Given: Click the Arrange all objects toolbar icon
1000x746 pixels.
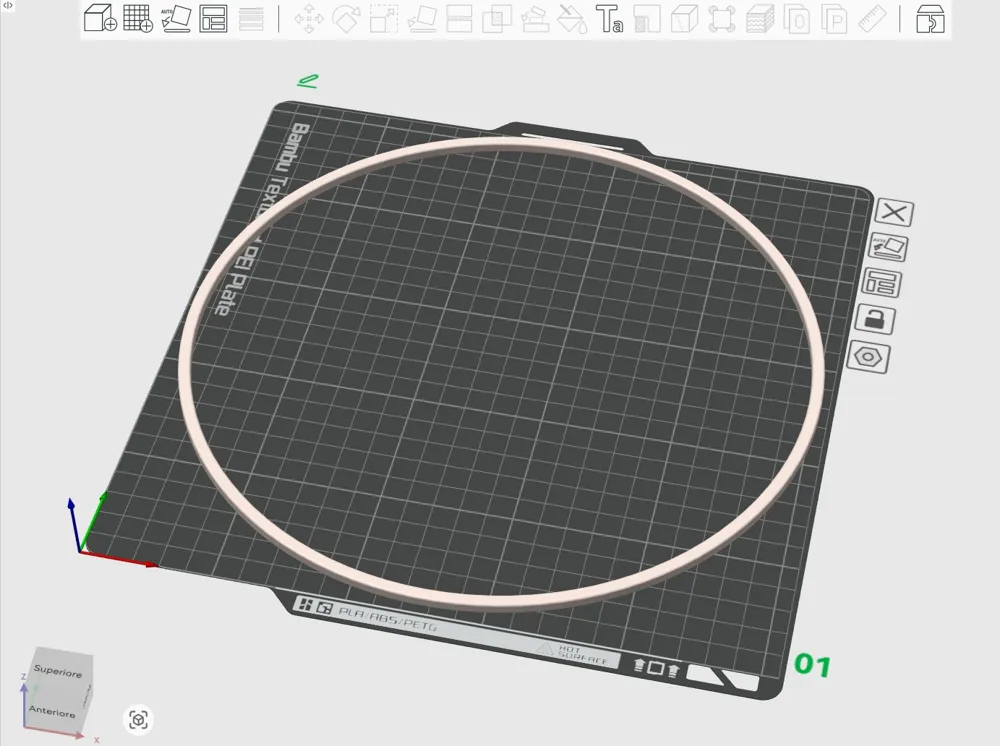Looking at the screenshot, I should pyautogui.click(x=214, y=19).
